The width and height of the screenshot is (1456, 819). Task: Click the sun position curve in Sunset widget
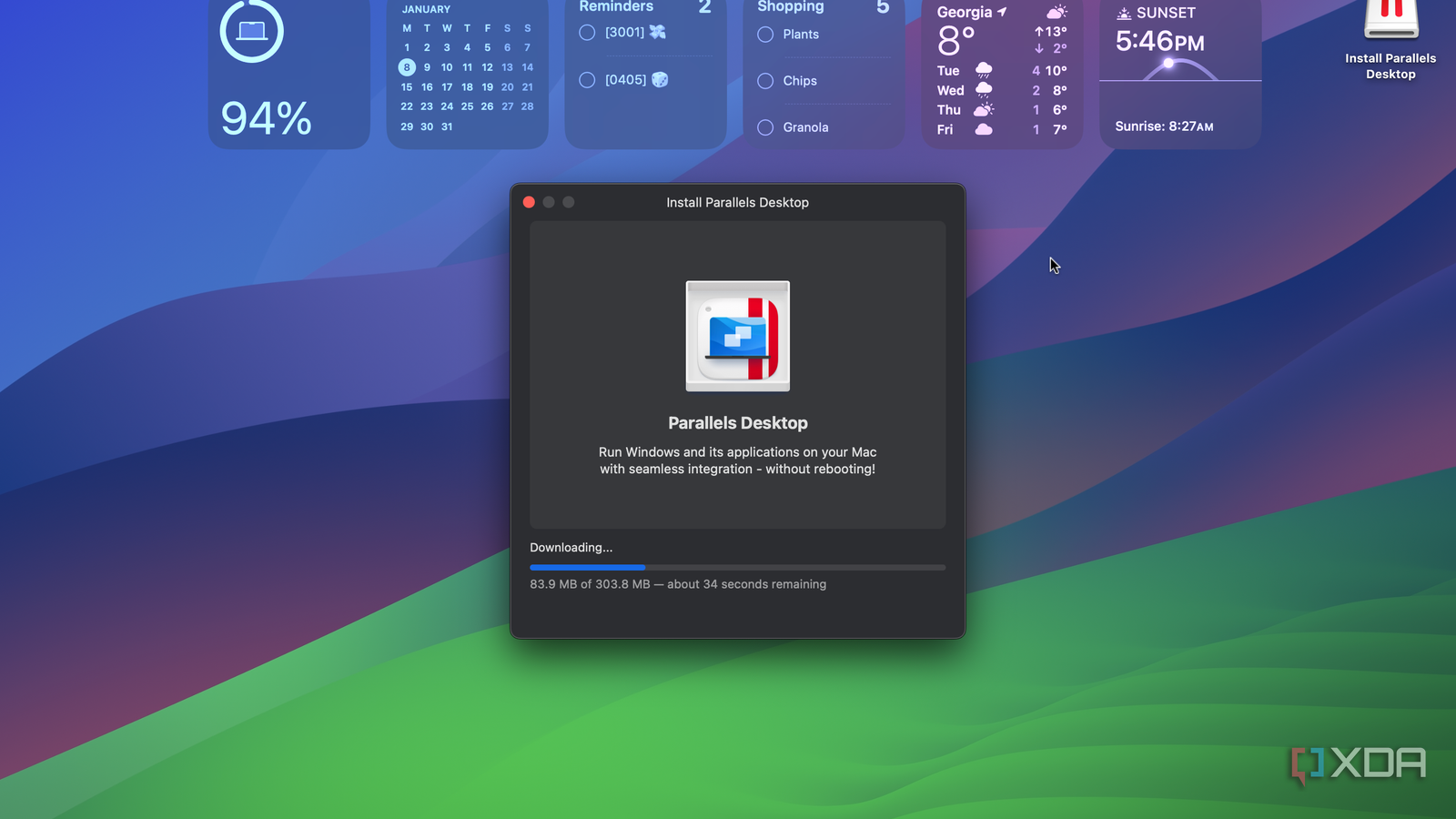click(1179, 69)
